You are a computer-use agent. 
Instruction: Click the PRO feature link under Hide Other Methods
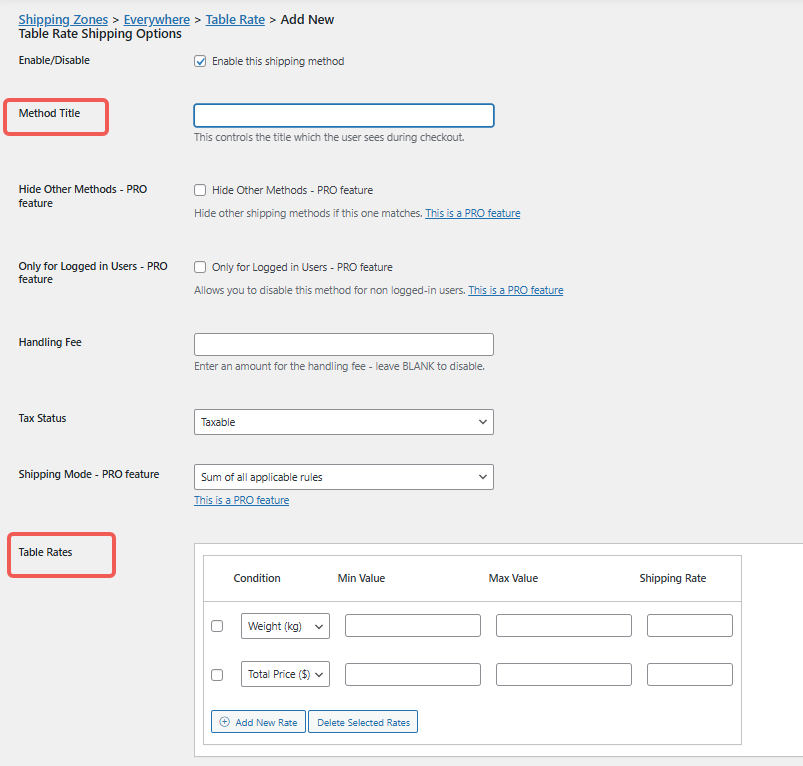coord(472,213)
